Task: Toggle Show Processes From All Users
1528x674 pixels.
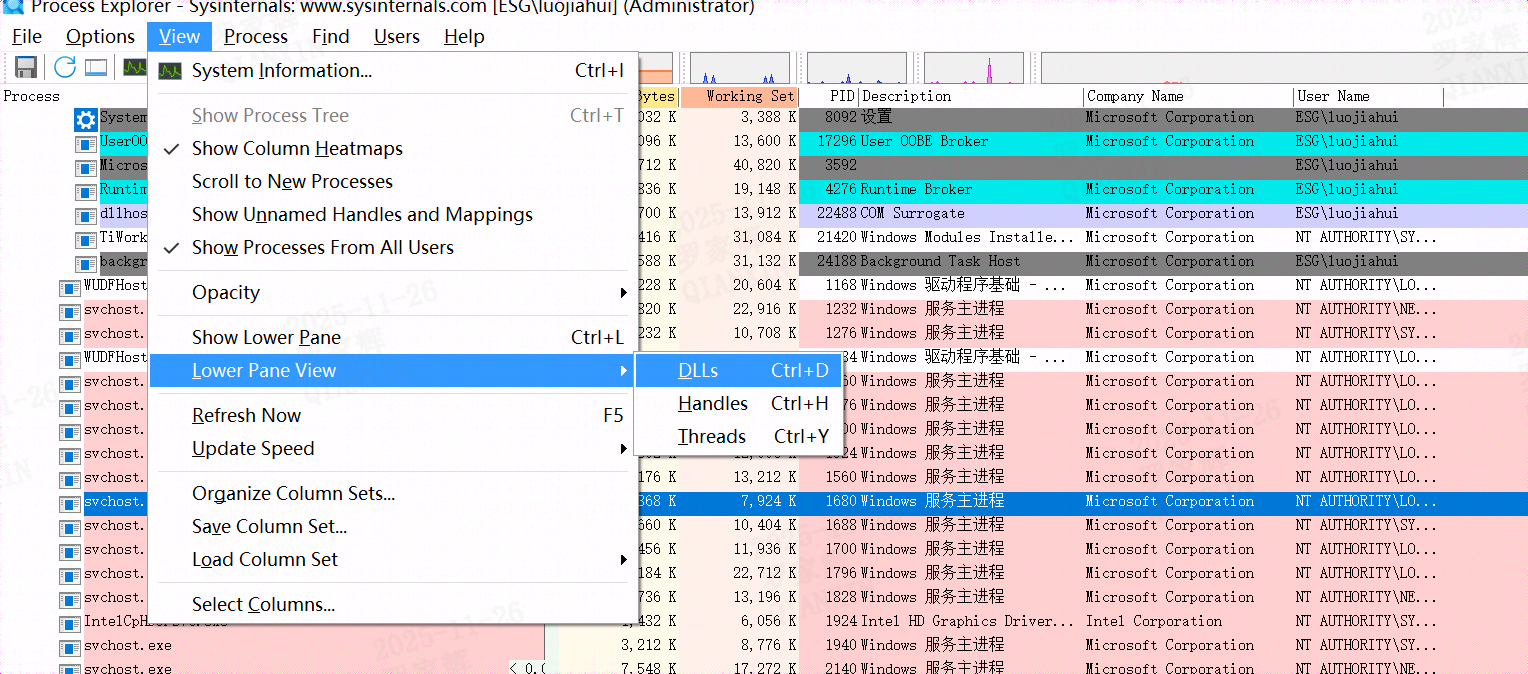Action: 393,247
